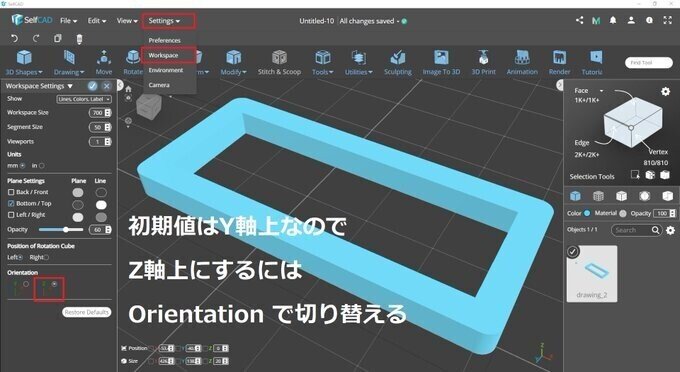Select the drawing_2 object thumbnail
This screenshot has width=680, height=372.
point(592,274)
